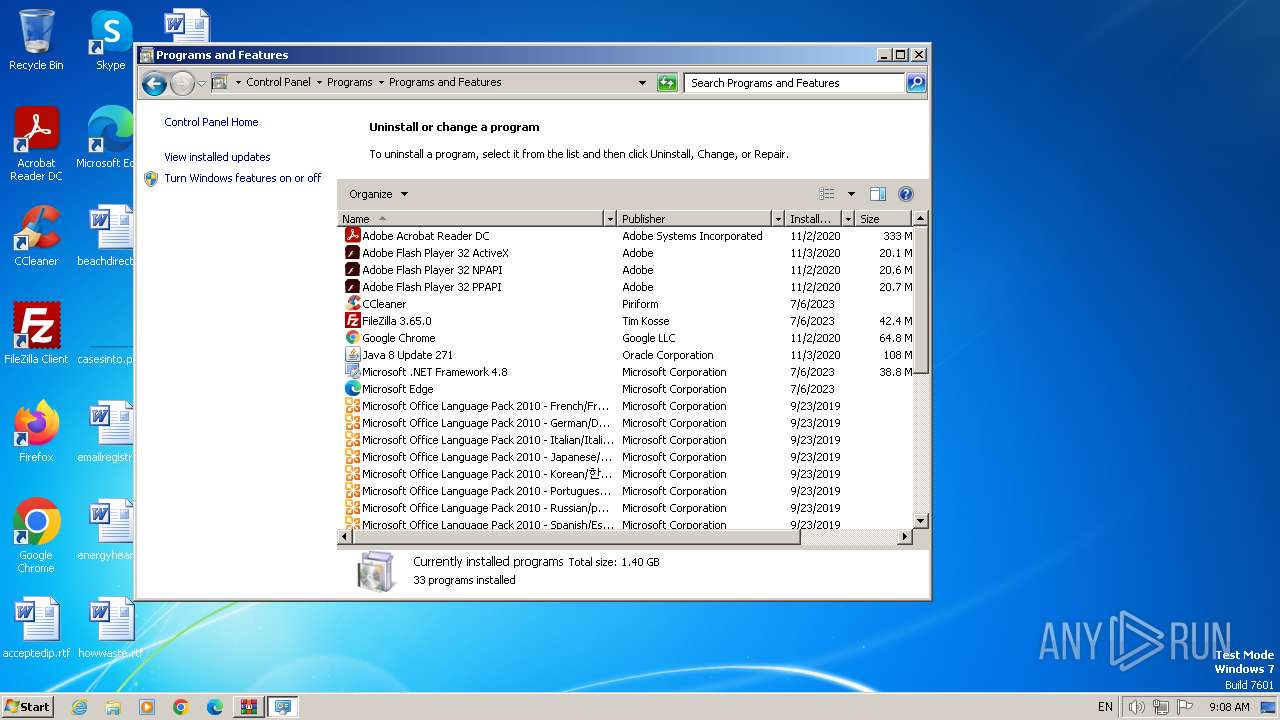
Task: Click the Change your view icon
Action: click(827, 194)
